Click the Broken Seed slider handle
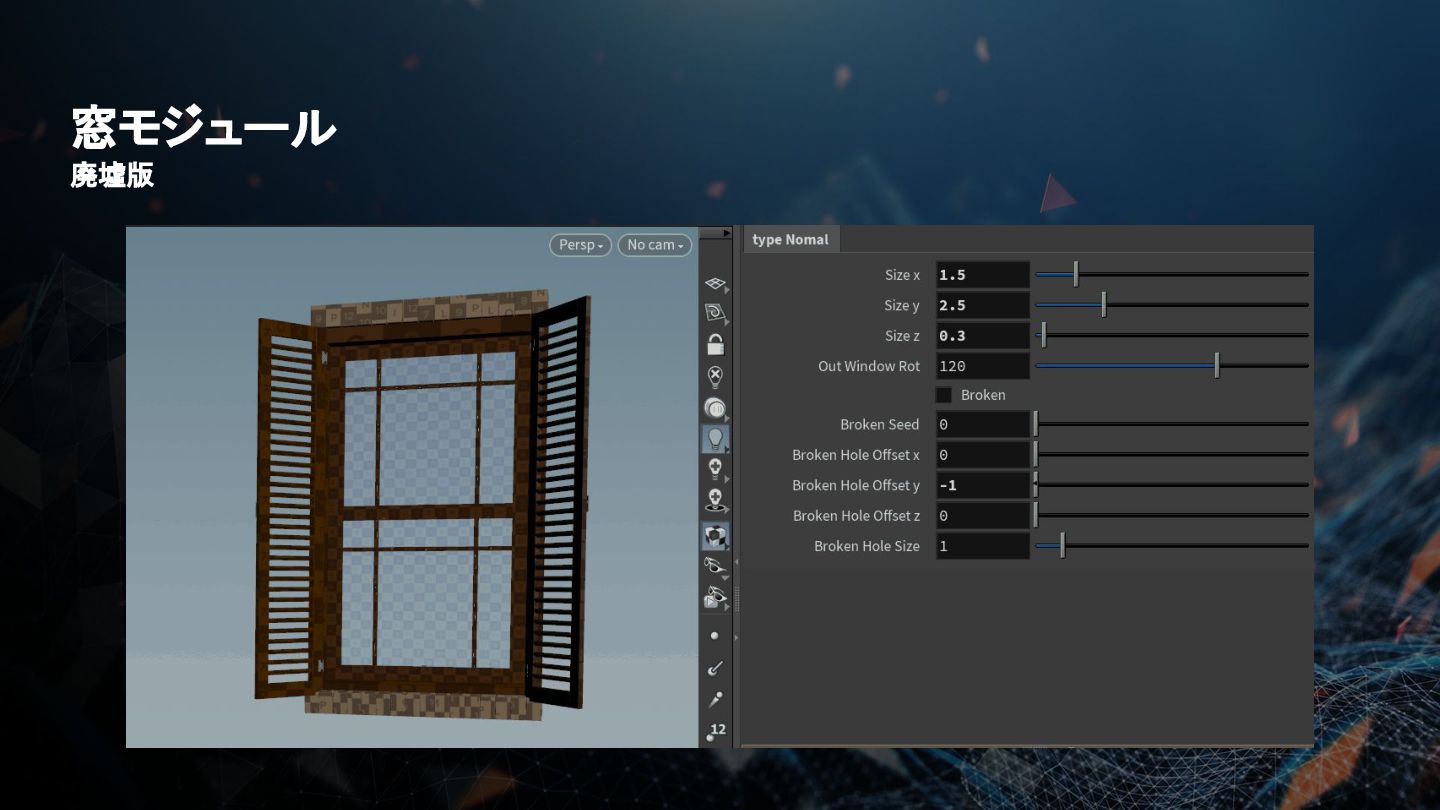 1036,424
